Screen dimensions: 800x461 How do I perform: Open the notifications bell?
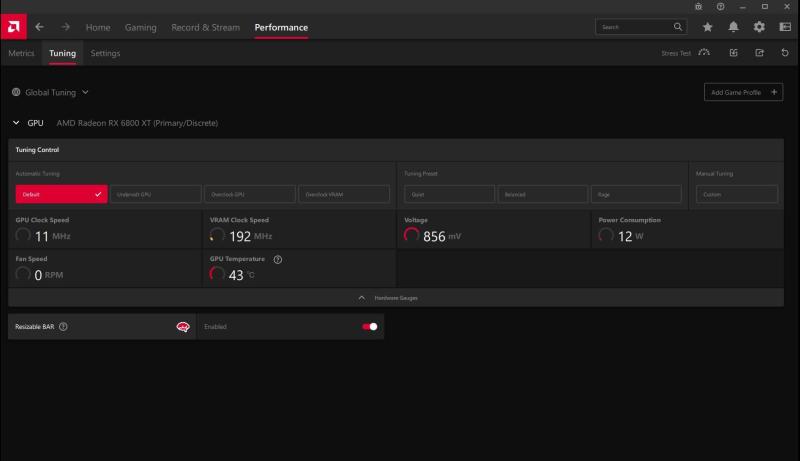click(734, 27)
